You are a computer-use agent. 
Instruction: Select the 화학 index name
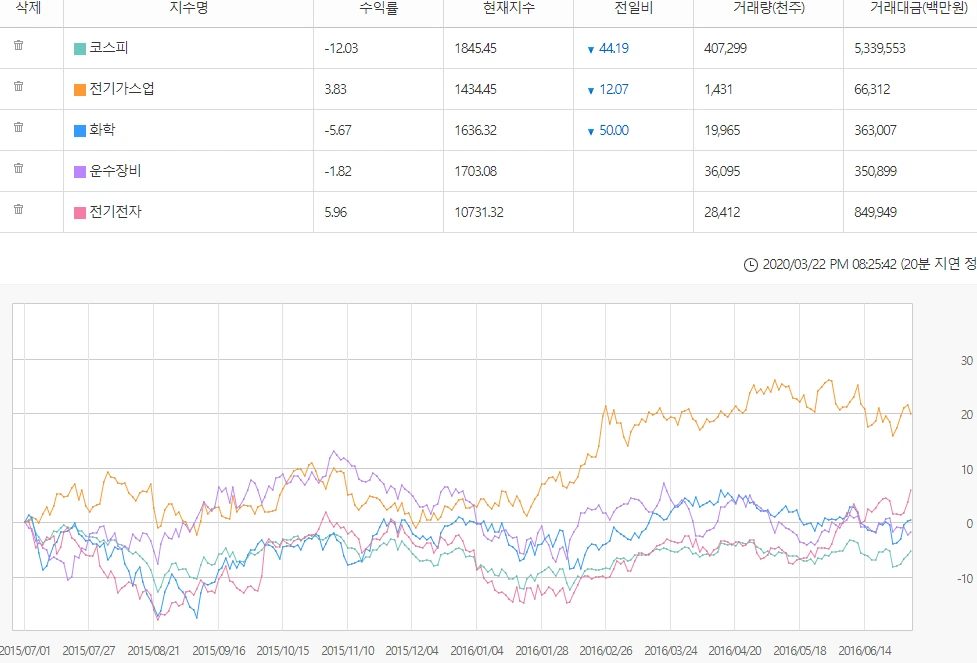pos(102,130)
